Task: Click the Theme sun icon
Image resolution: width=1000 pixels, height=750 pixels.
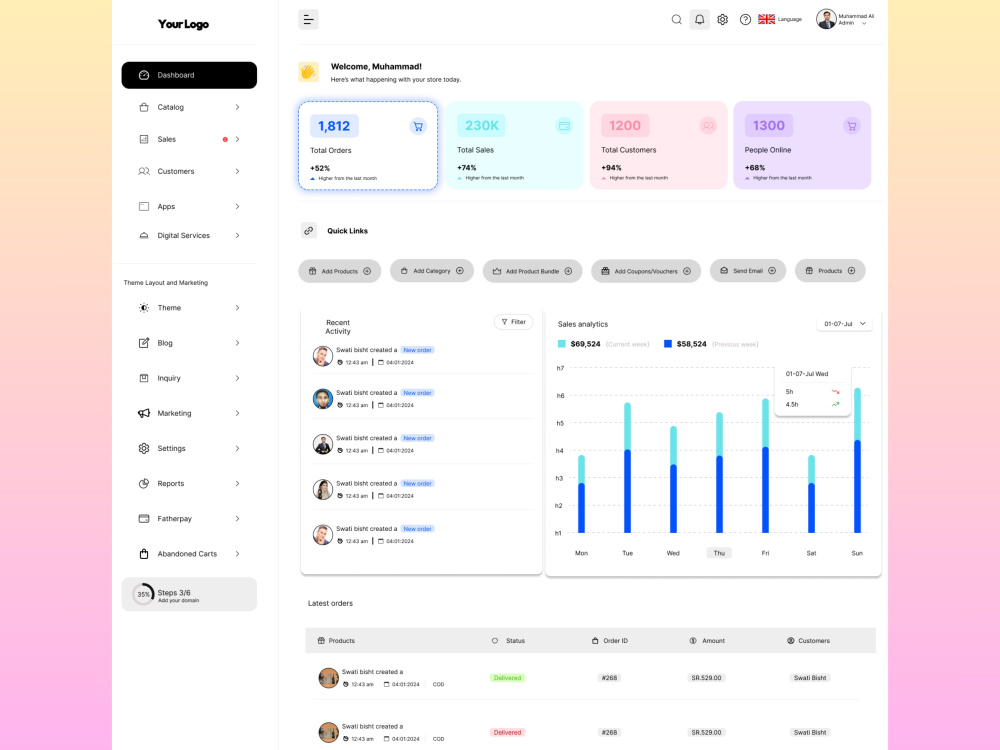Action: 144,308
